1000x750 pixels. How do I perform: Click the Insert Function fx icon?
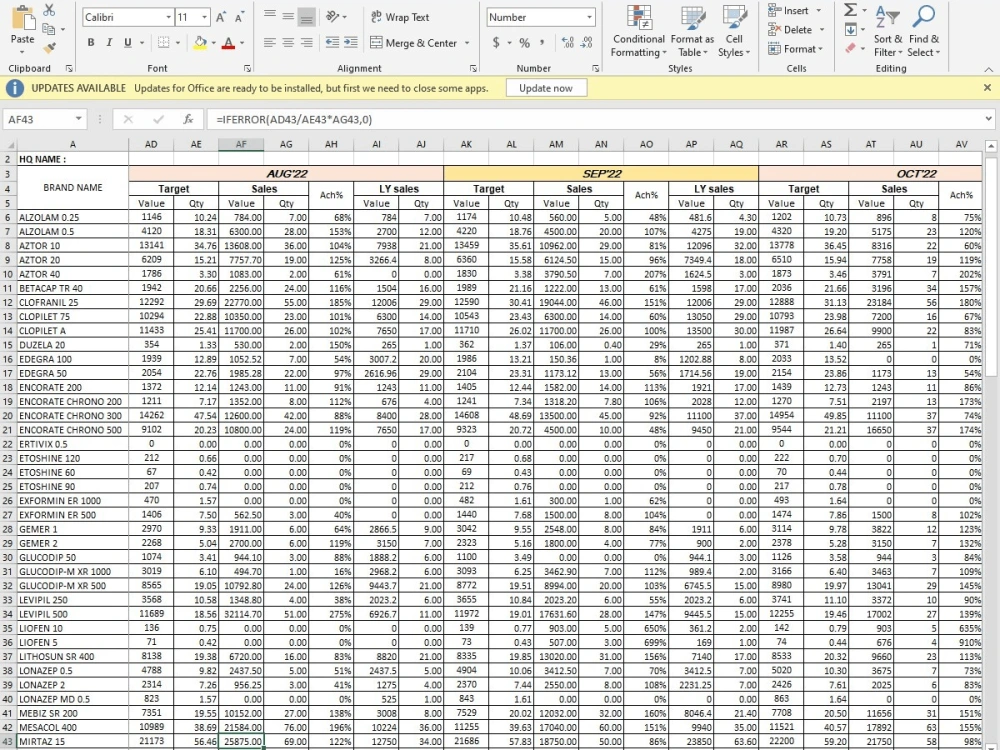coord(188,119)
